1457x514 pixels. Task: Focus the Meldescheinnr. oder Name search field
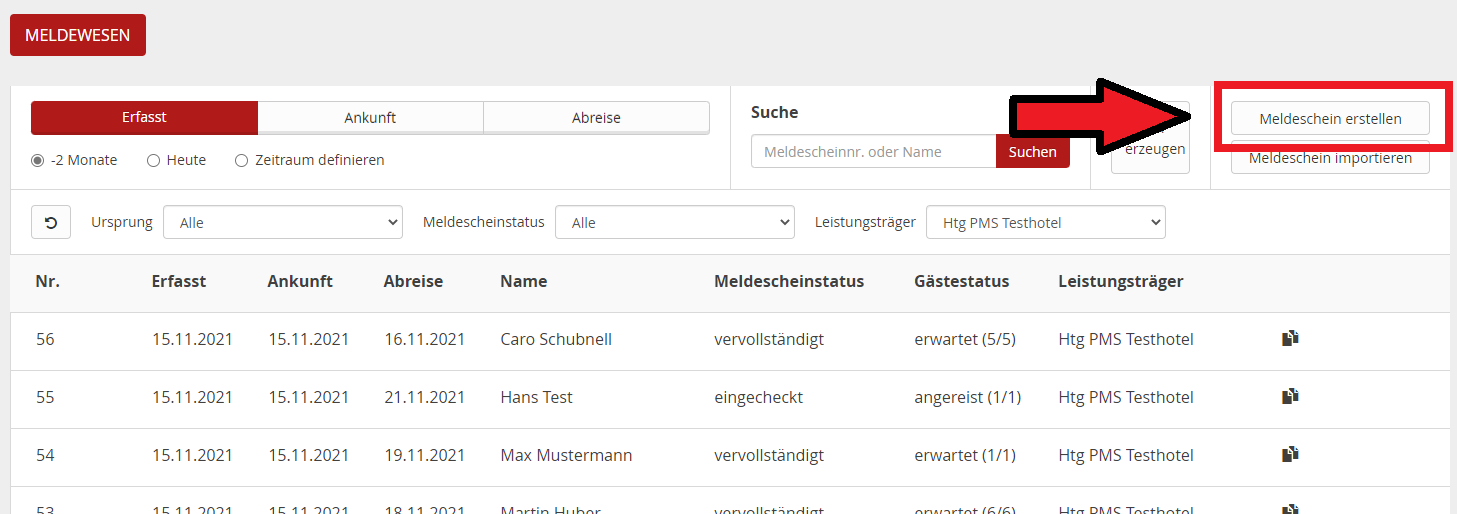(873, 152)
